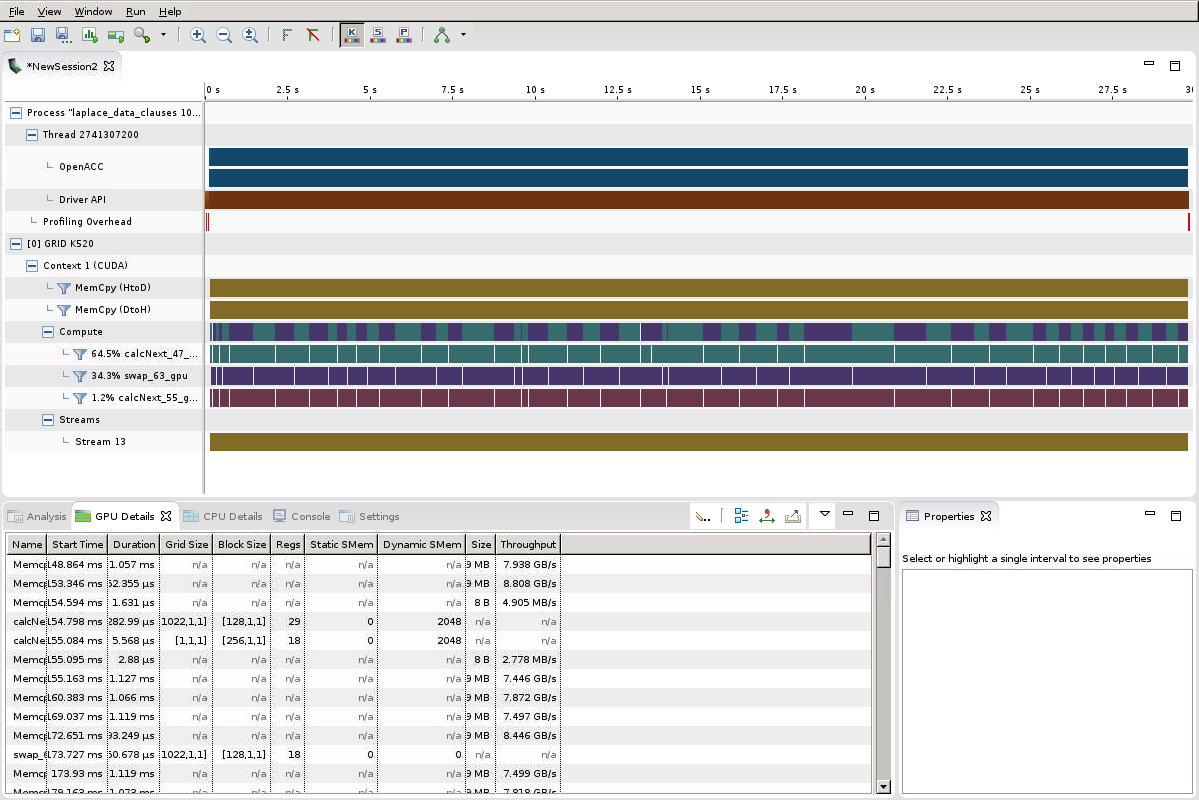Collapse the Thread 2741307200 tree node
This screenshot has width=1199, height=800.
click(32, 135)
